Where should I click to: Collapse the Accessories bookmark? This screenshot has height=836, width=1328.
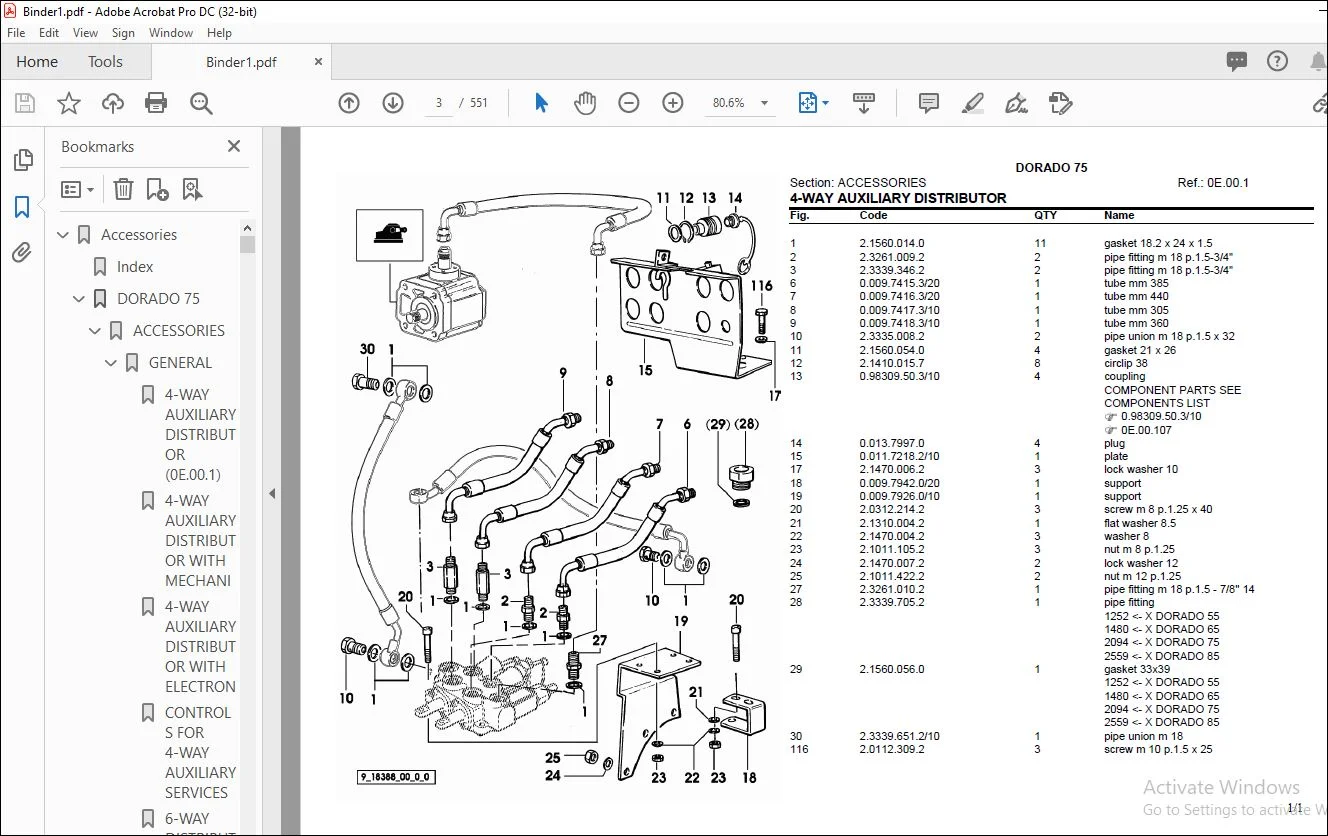coord(64,235)
